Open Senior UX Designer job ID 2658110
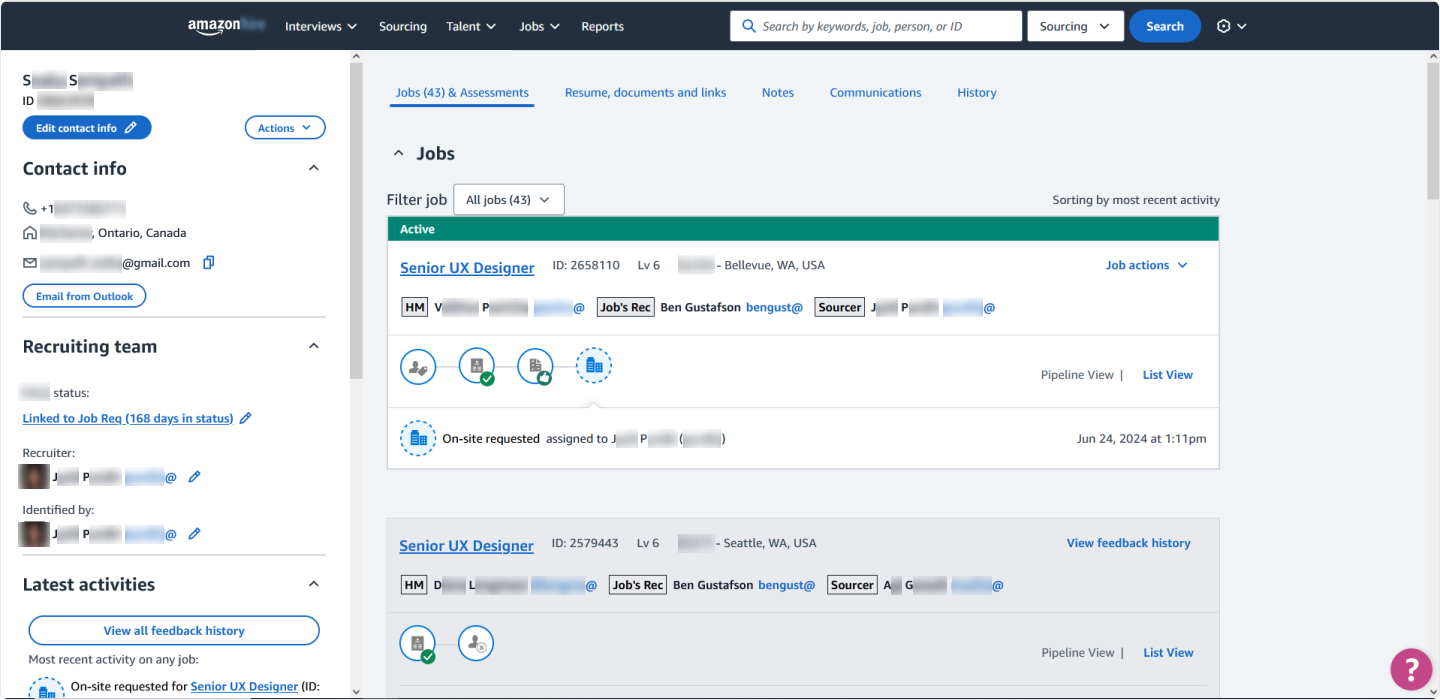Image resolution: width=1440 pixels, height=700 pixels. coord(467,268)
